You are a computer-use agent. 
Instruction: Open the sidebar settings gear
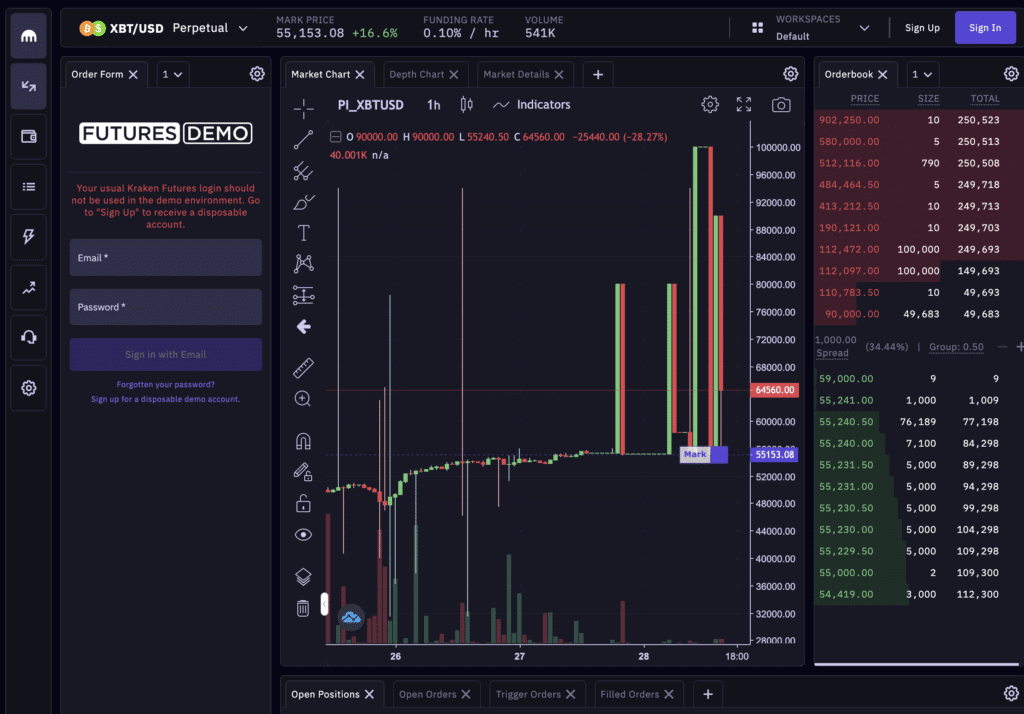[x=29, y=388]
